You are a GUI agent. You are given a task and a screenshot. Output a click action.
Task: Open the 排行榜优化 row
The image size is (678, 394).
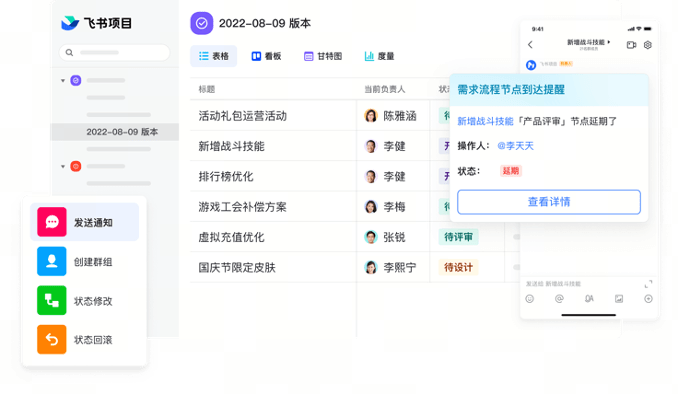[226, 176]
